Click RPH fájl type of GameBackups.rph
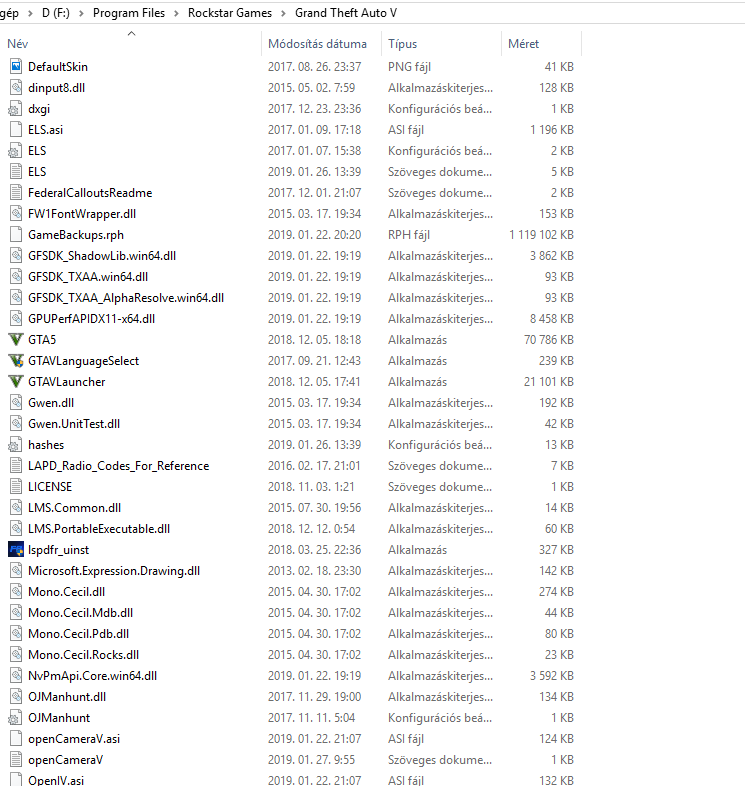The height and width of the screenshot is (788, 745). (x=409, y=235)
